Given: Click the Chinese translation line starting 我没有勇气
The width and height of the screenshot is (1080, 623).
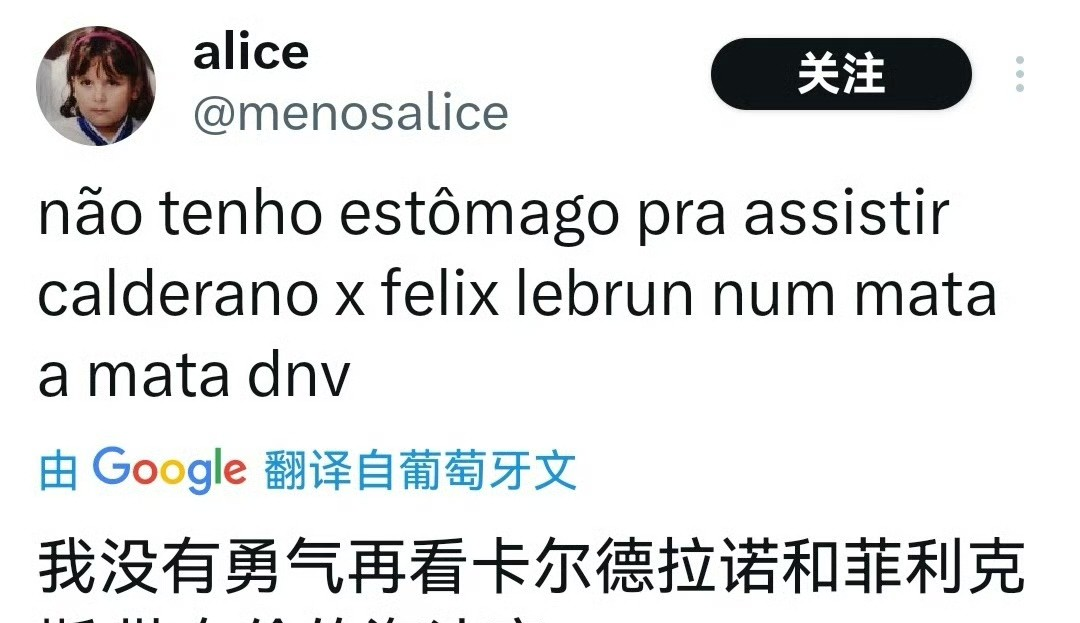Looking at the screenshot, I should [x=532, y=568].
